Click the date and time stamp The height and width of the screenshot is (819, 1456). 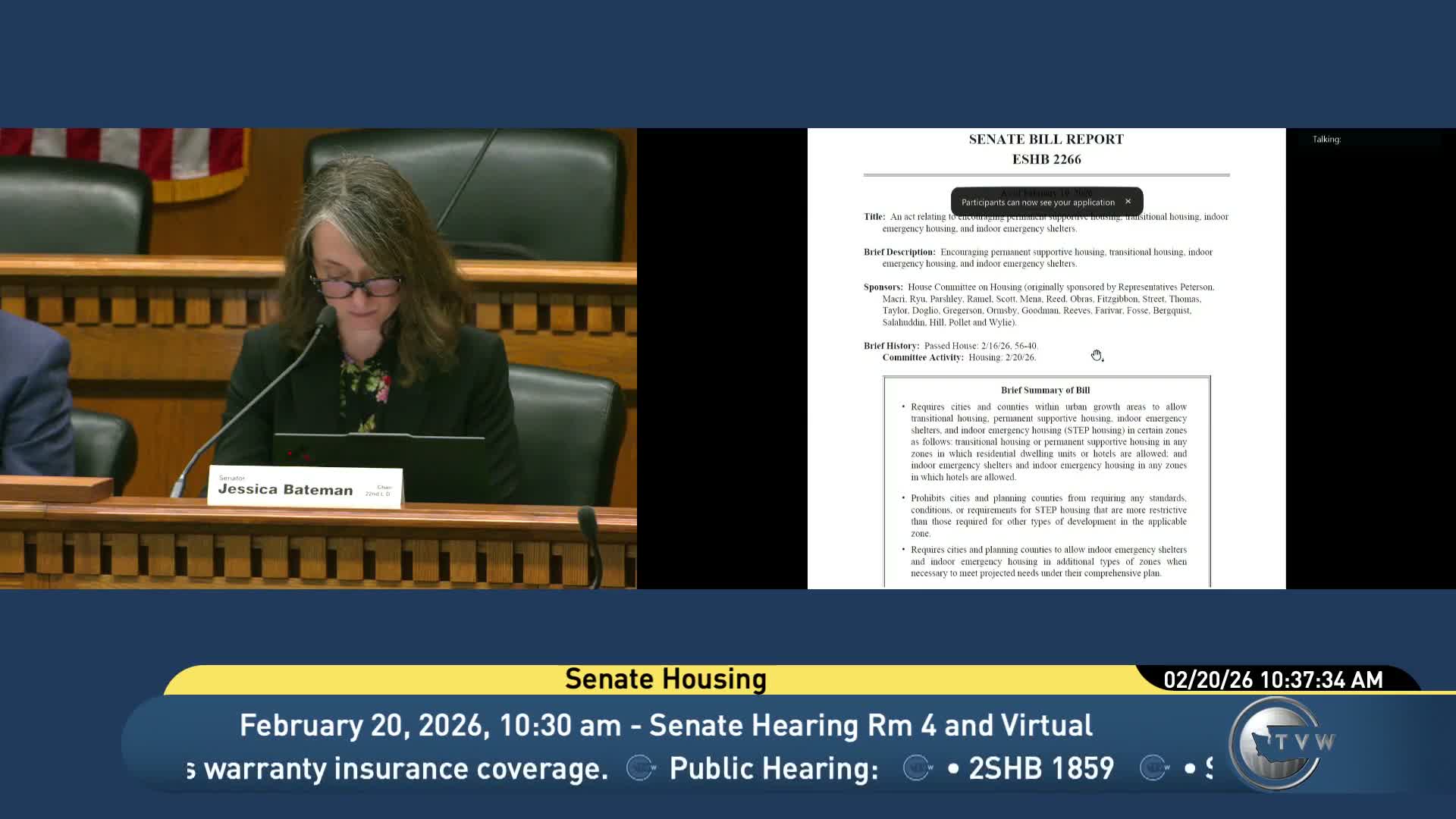point(1272,679)
